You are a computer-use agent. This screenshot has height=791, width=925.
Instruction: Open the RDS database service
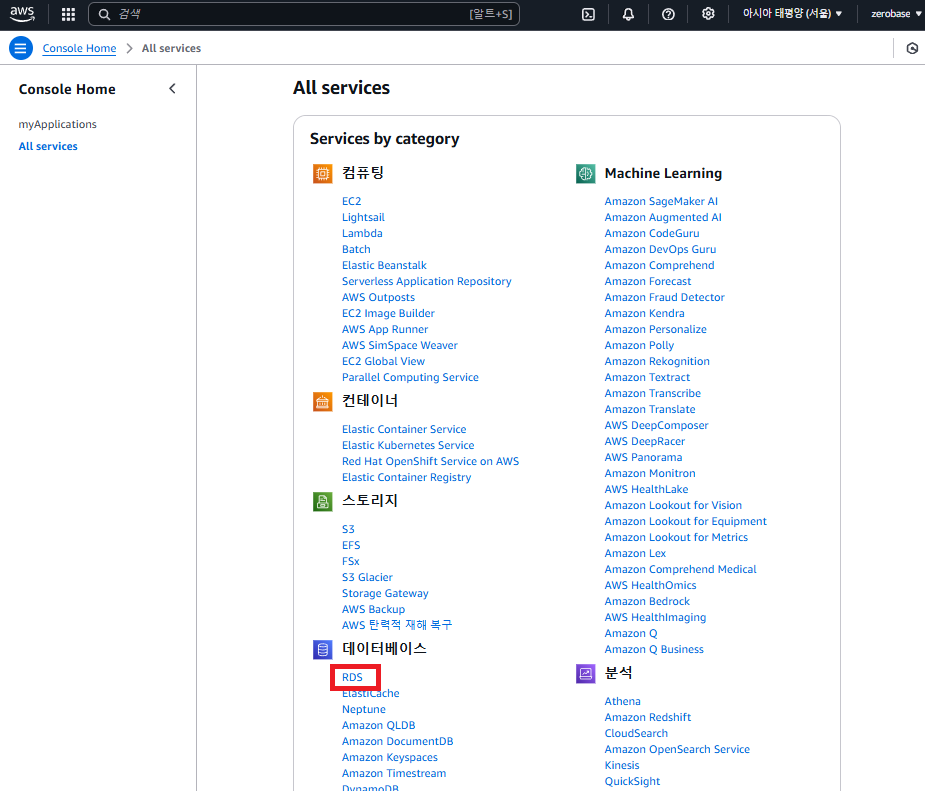pos(352,677)
